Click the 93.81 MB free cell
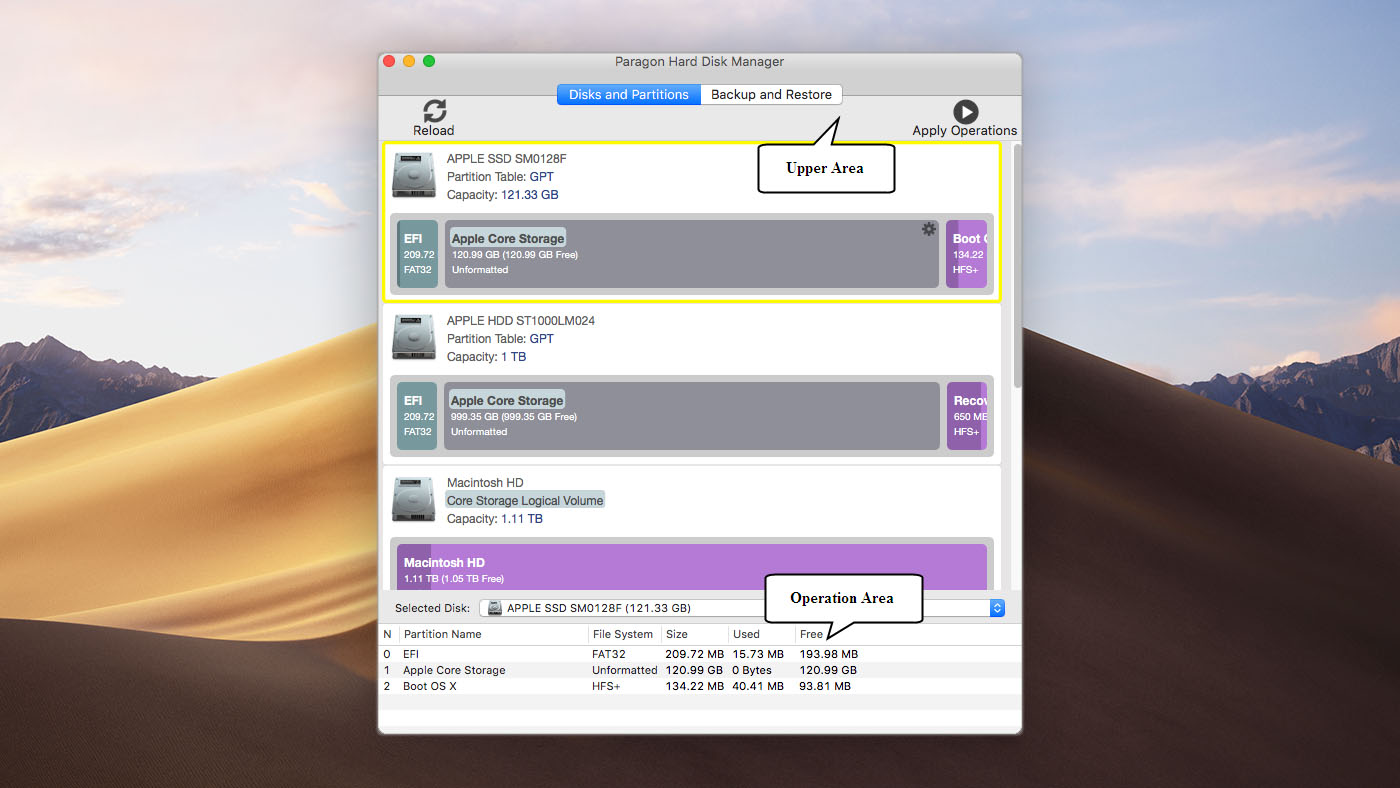The image size is (1400, 788). [x=825, y=686]
